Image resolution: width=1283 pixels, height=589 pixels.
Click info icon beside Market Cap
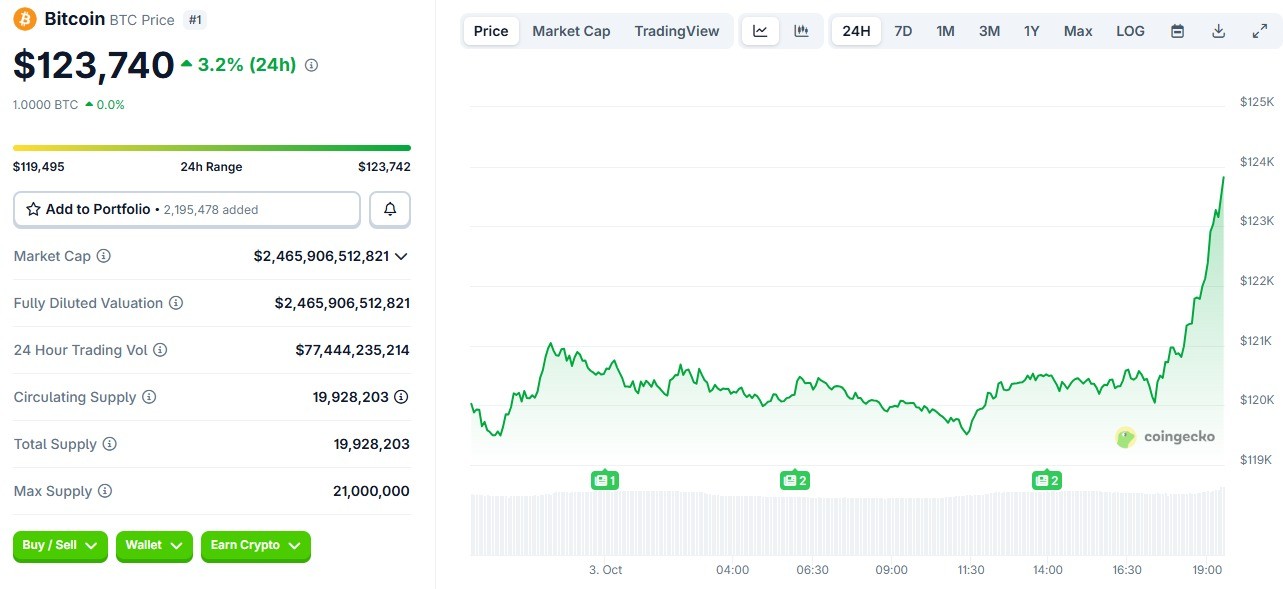click(103, 256)
